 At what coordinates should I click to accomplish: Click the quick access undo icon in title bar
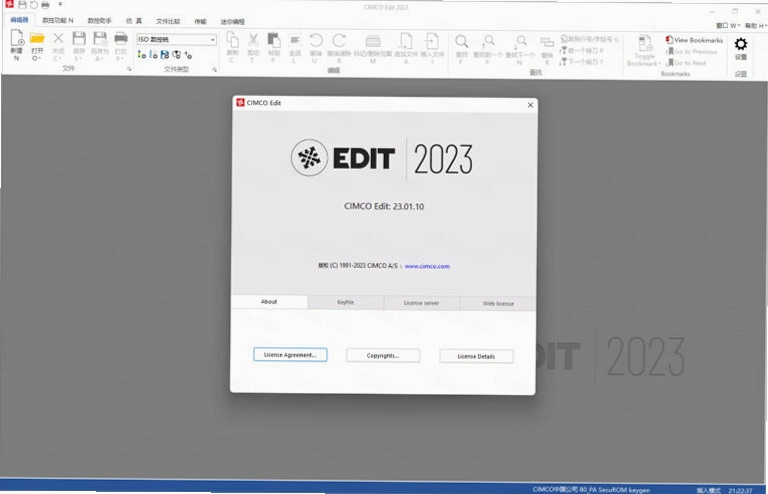click(33, 4)
